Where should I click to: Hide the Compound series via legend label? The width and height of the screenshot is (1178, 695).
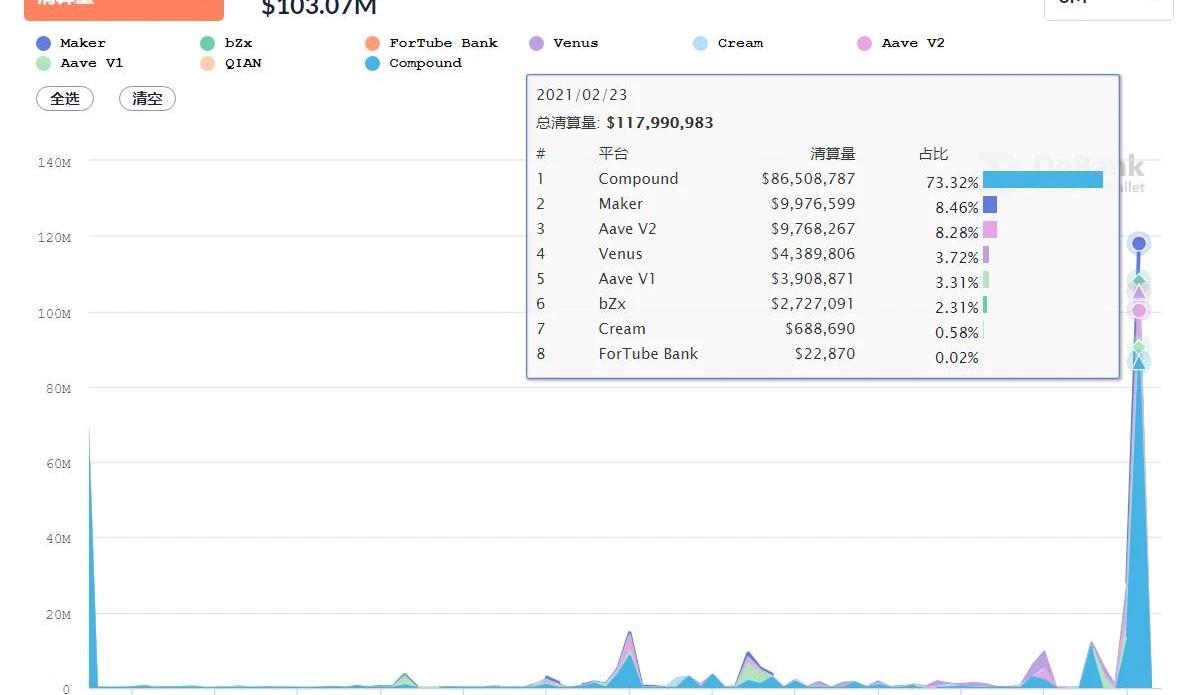pyautogui.click(x=425, y=63)
